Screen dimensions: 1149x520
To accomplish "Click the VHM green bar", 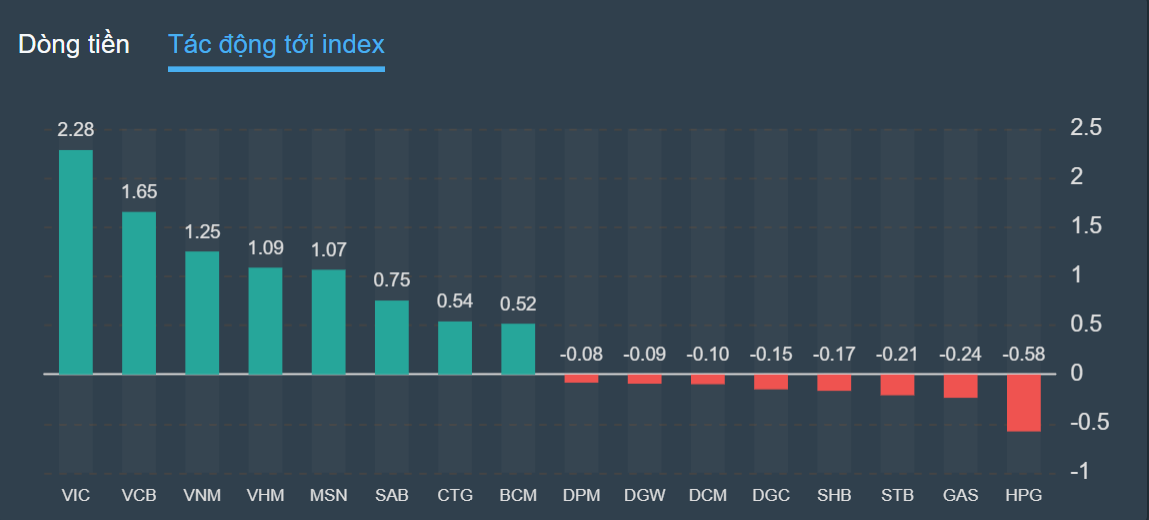I will coord(265,321).
